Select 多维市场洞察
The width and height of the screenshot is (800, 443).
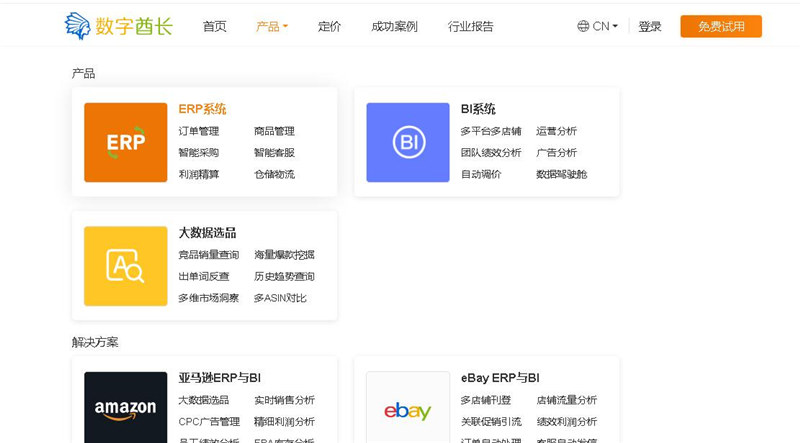[x=209, y=298]
